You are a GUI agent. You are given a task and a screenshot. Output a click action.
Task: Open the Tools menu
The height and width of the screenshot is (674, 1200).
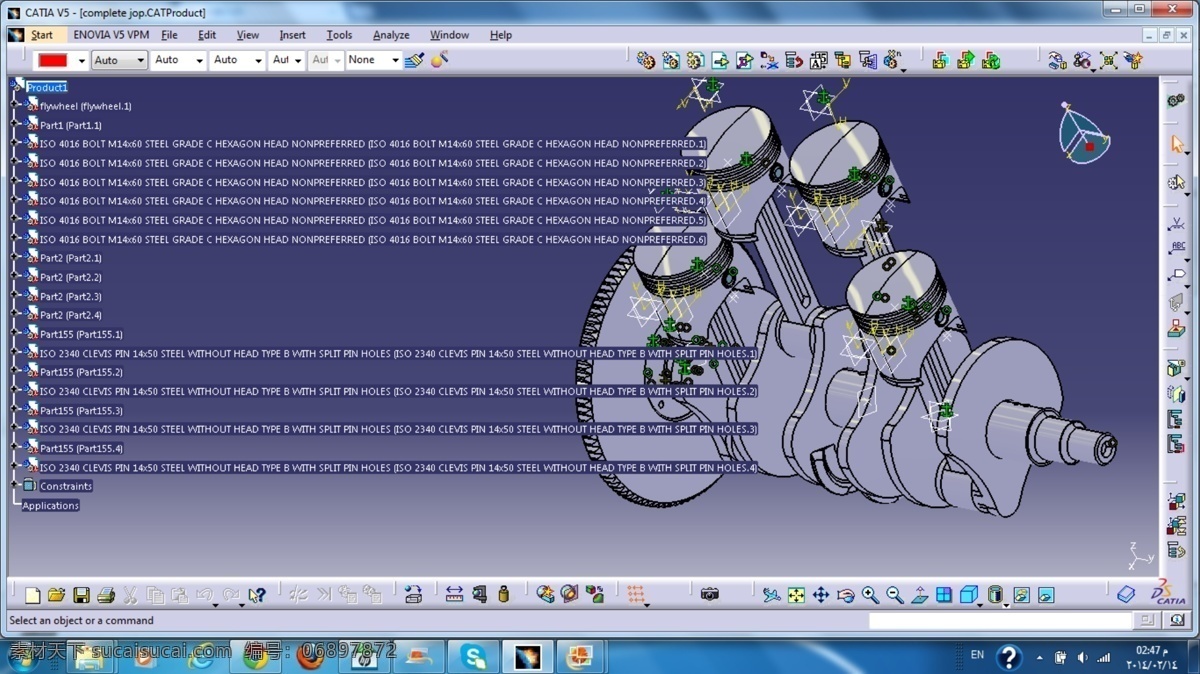click(339, 35)
